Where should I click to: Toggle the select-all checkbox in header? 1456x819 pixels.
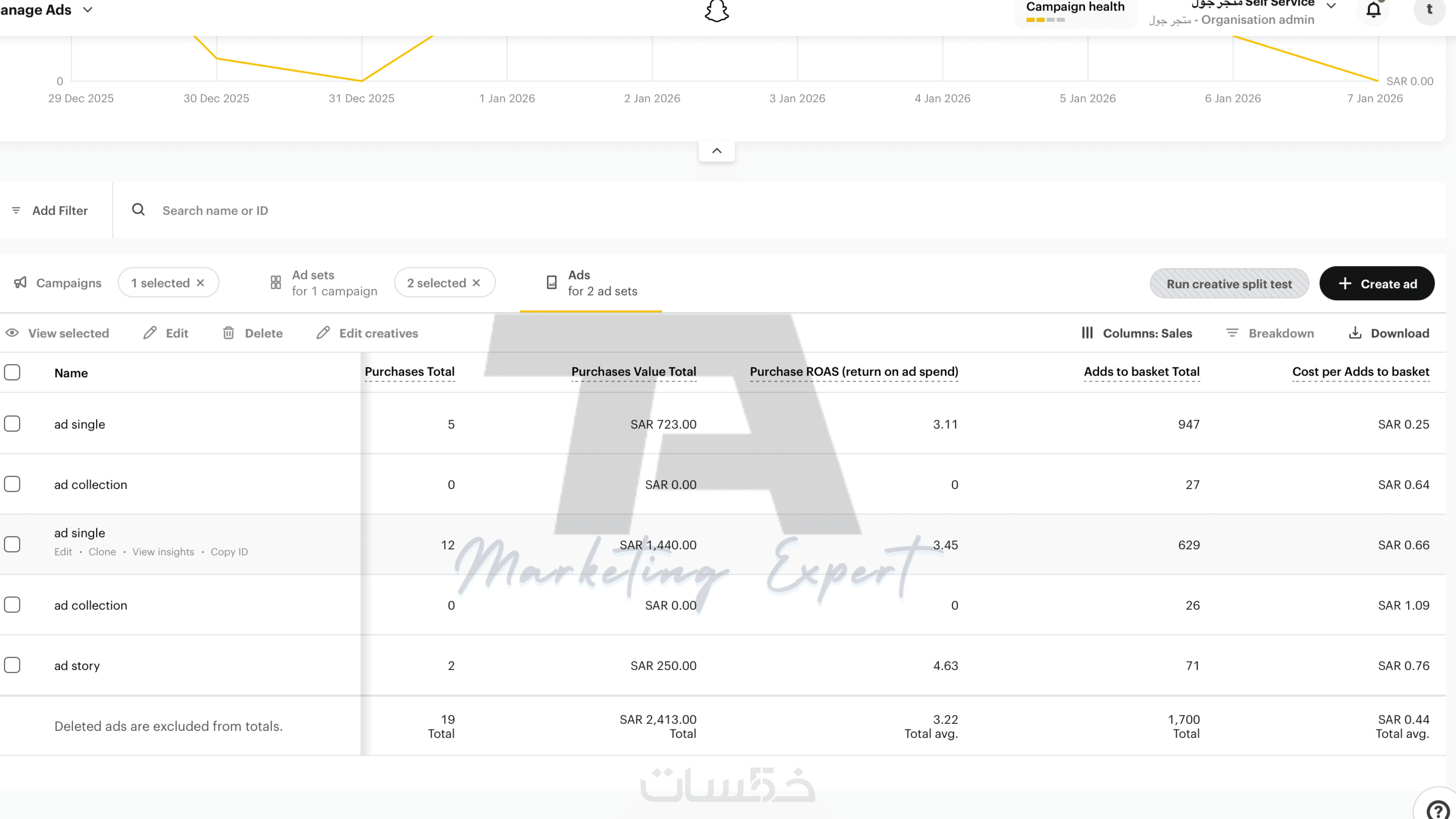click(12, 373)
